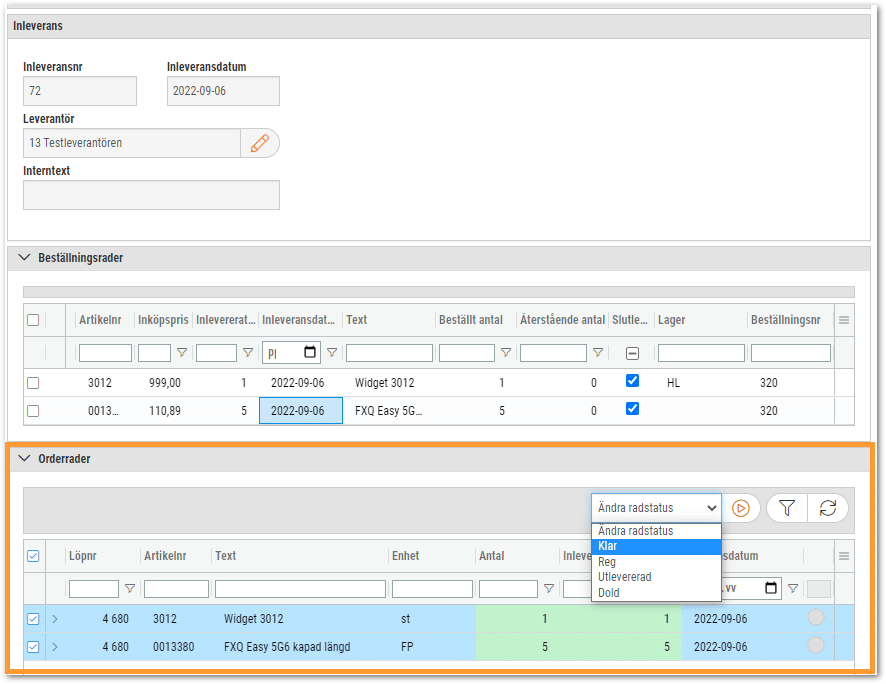Collapse the Beställningsrader section

(24, 258)
